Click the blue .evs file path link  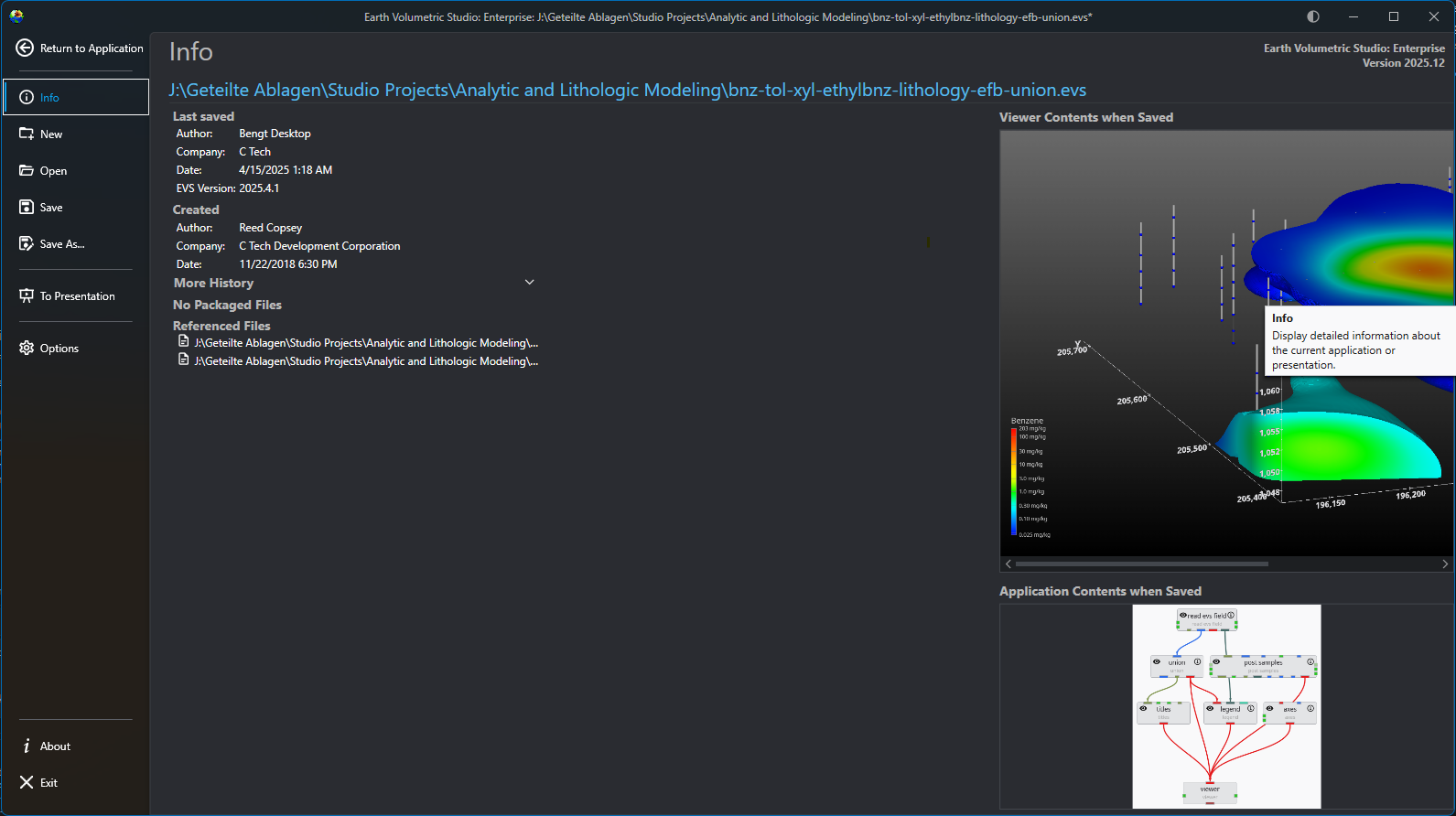(x=628, y=90)
